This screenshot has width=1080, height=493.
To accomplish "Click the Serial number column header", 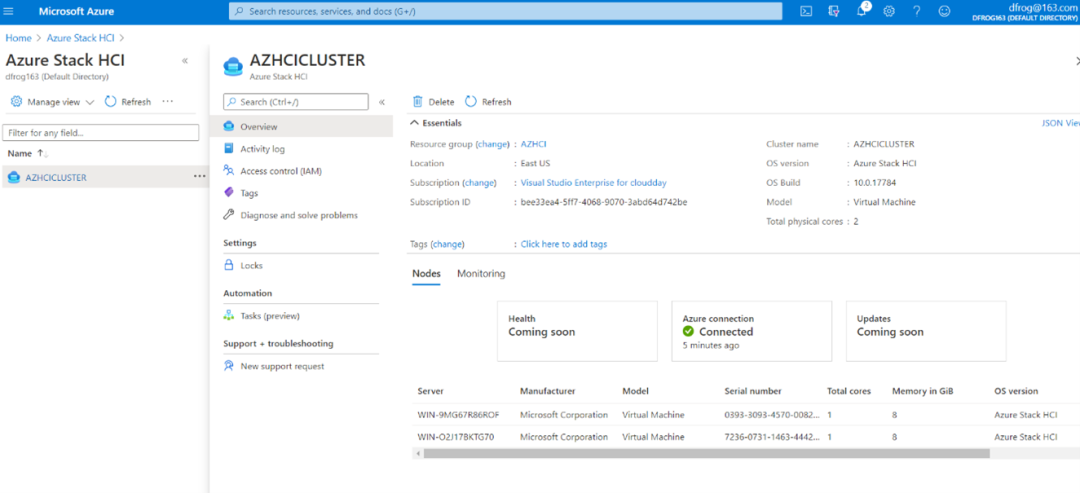I will (753, 391).
